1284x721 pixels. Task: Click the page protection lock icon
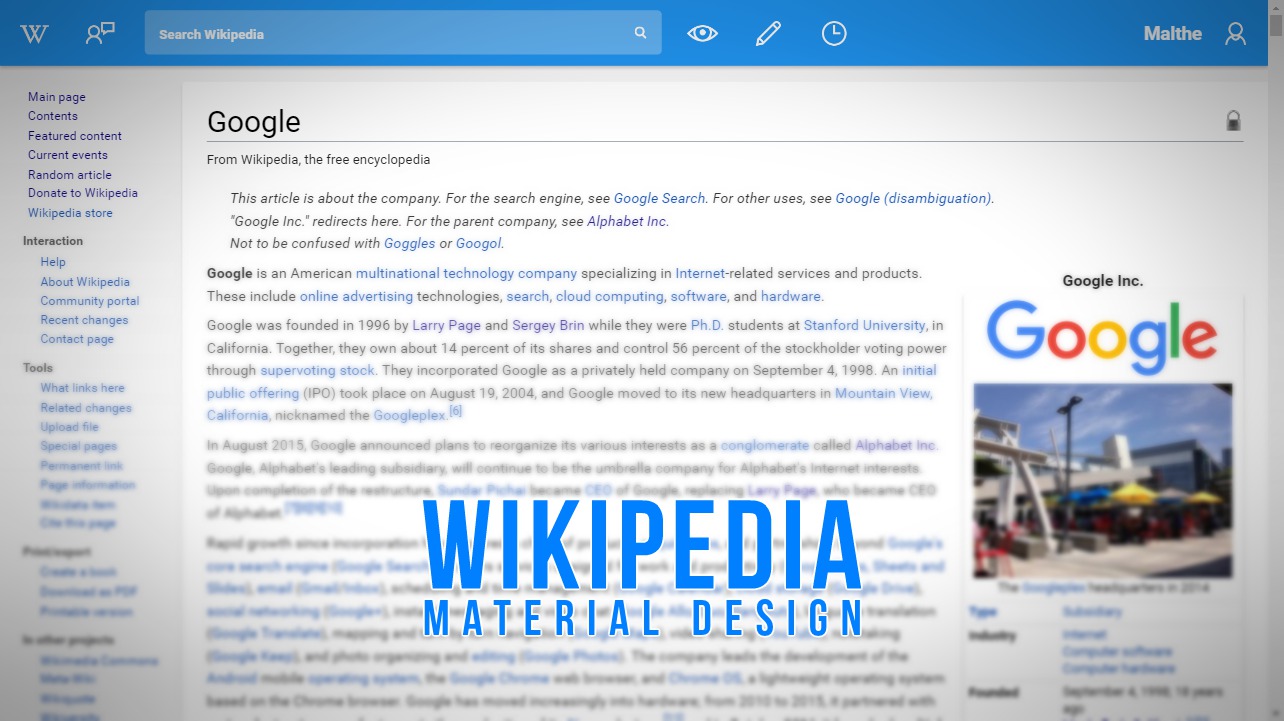pyautogui.click(x=1234, y=119)
